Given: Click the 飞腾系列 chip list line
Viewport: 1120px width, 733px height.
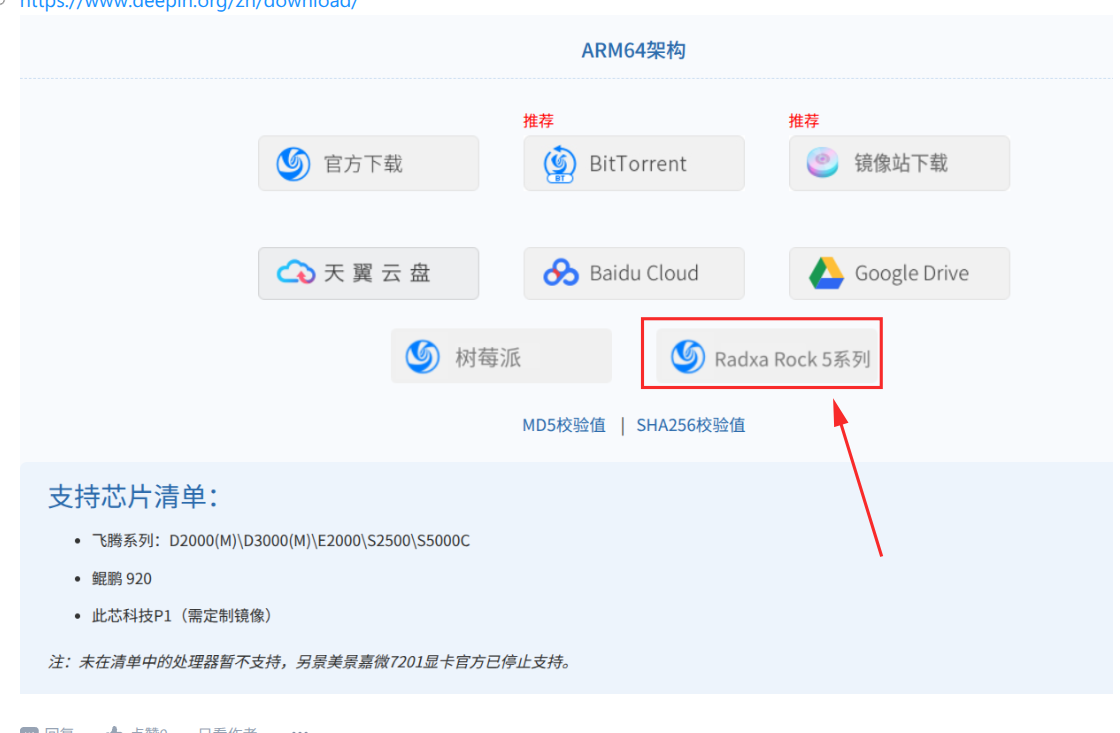Looking at the screenshot, I should (281, 541).
